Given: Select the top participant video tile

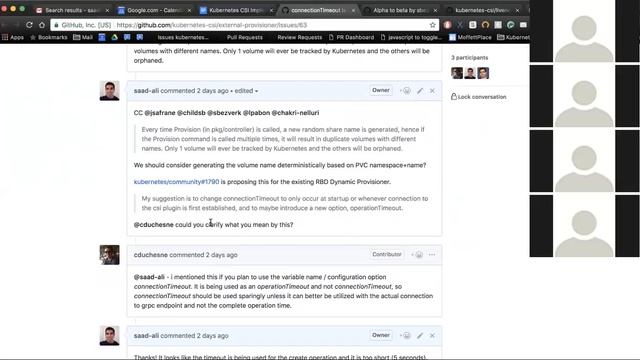Looking at the screenshot, I should pyautogui.click(x=584, y=31).
